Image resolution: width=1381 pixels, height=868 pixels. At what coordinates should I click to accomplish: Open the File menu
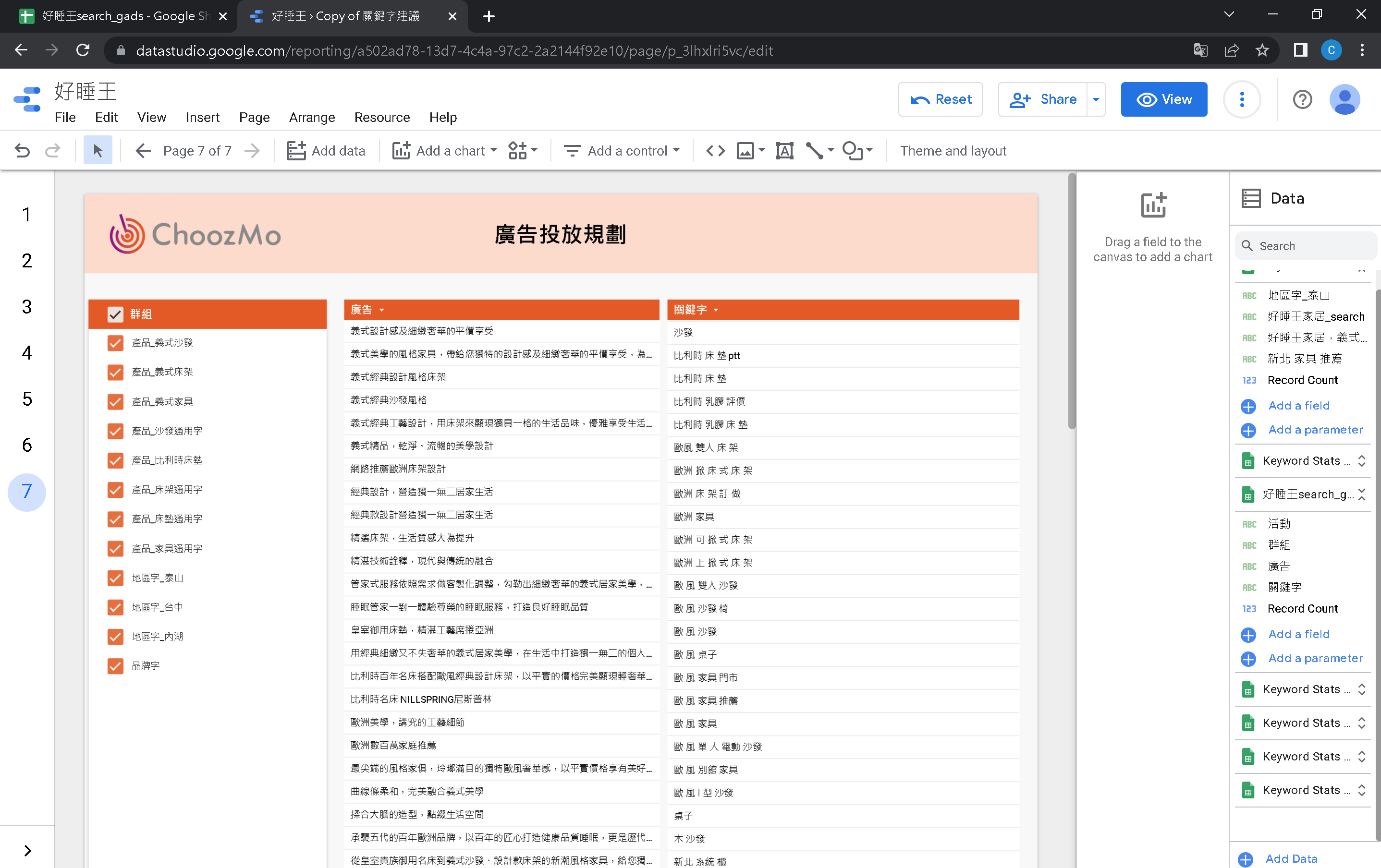point(65,118)
